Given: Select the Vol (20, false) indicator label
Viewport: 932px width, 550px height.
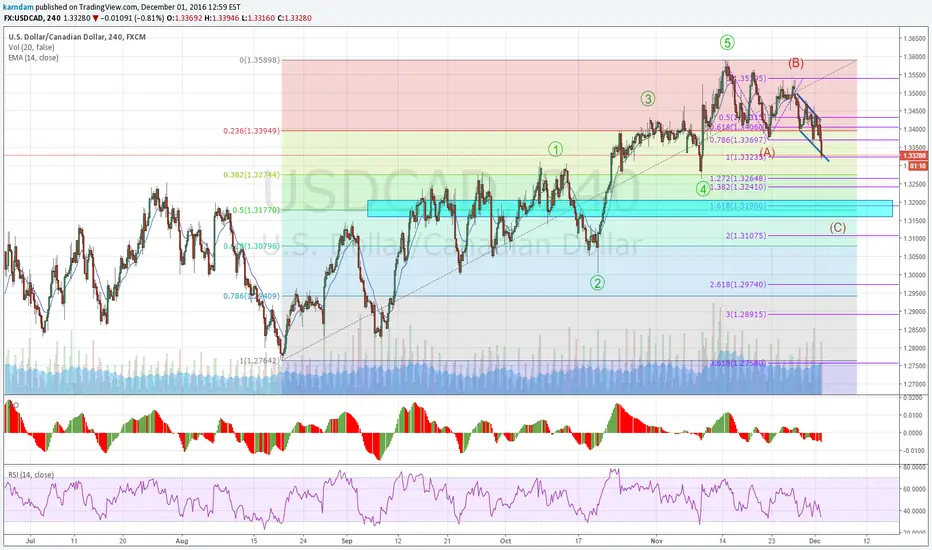Looking at the screenshot, I should point(31,47).
